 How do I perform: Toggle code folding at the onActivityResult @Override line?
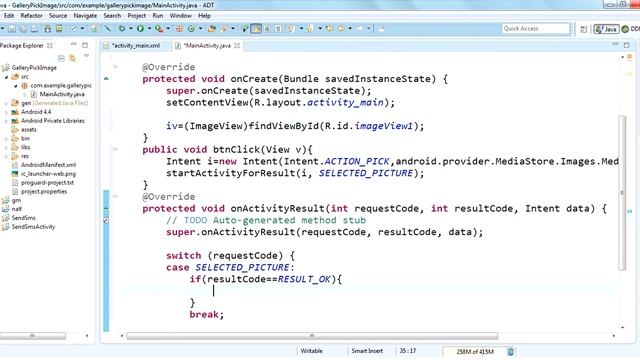click(116, 196)
